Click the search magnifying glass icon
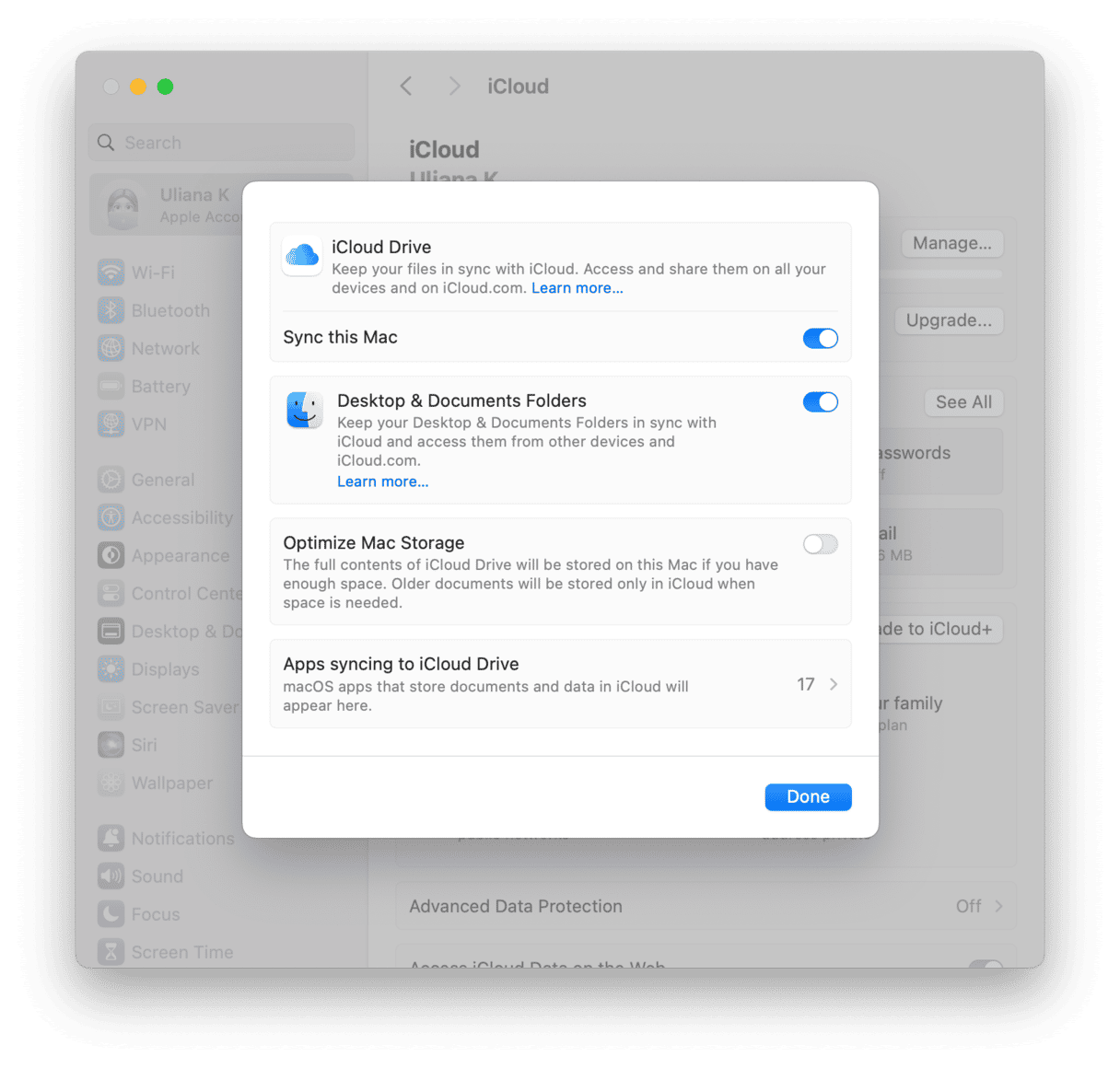 [107, 143]
